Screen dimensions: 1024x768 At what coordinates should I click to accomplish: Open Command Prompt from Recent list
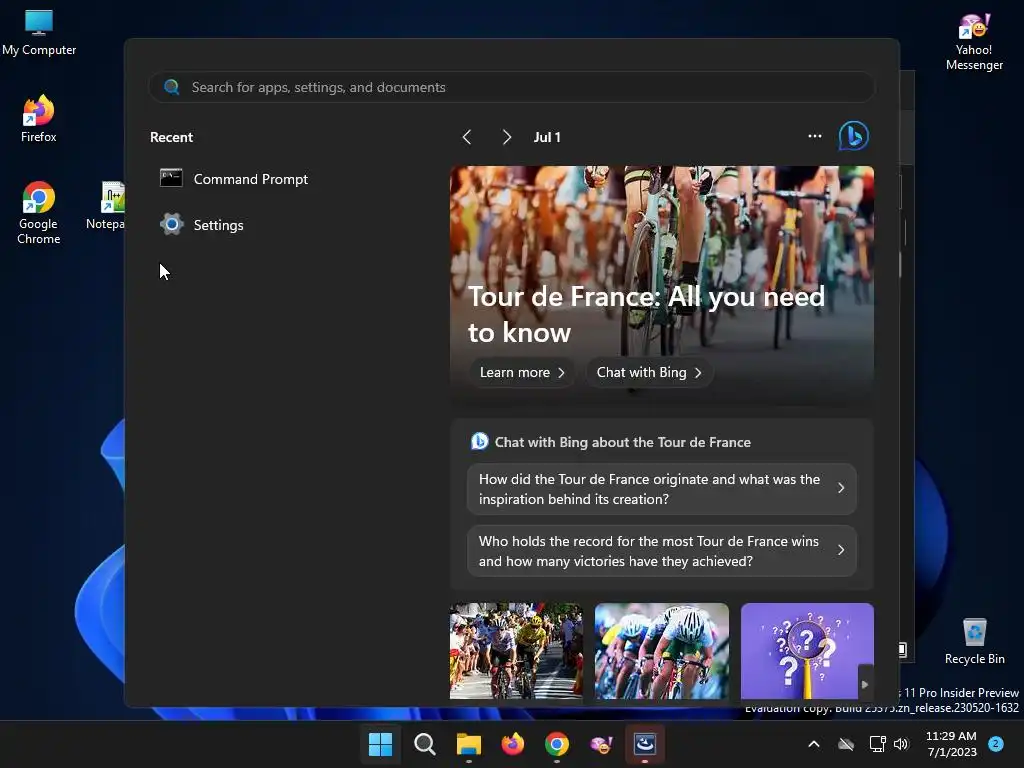(234, 179)
